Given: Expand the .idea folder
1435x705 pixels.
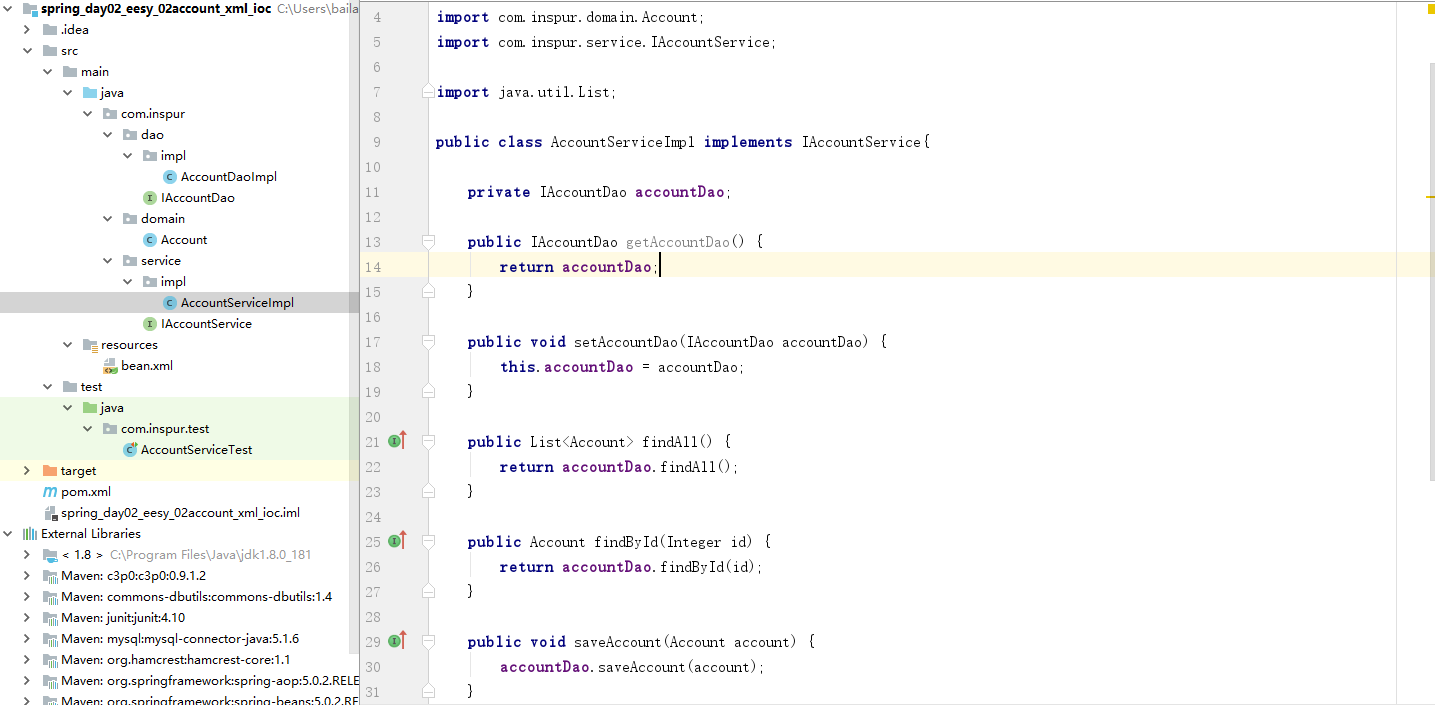Looking at the screenshot, I should click(28, 30).
